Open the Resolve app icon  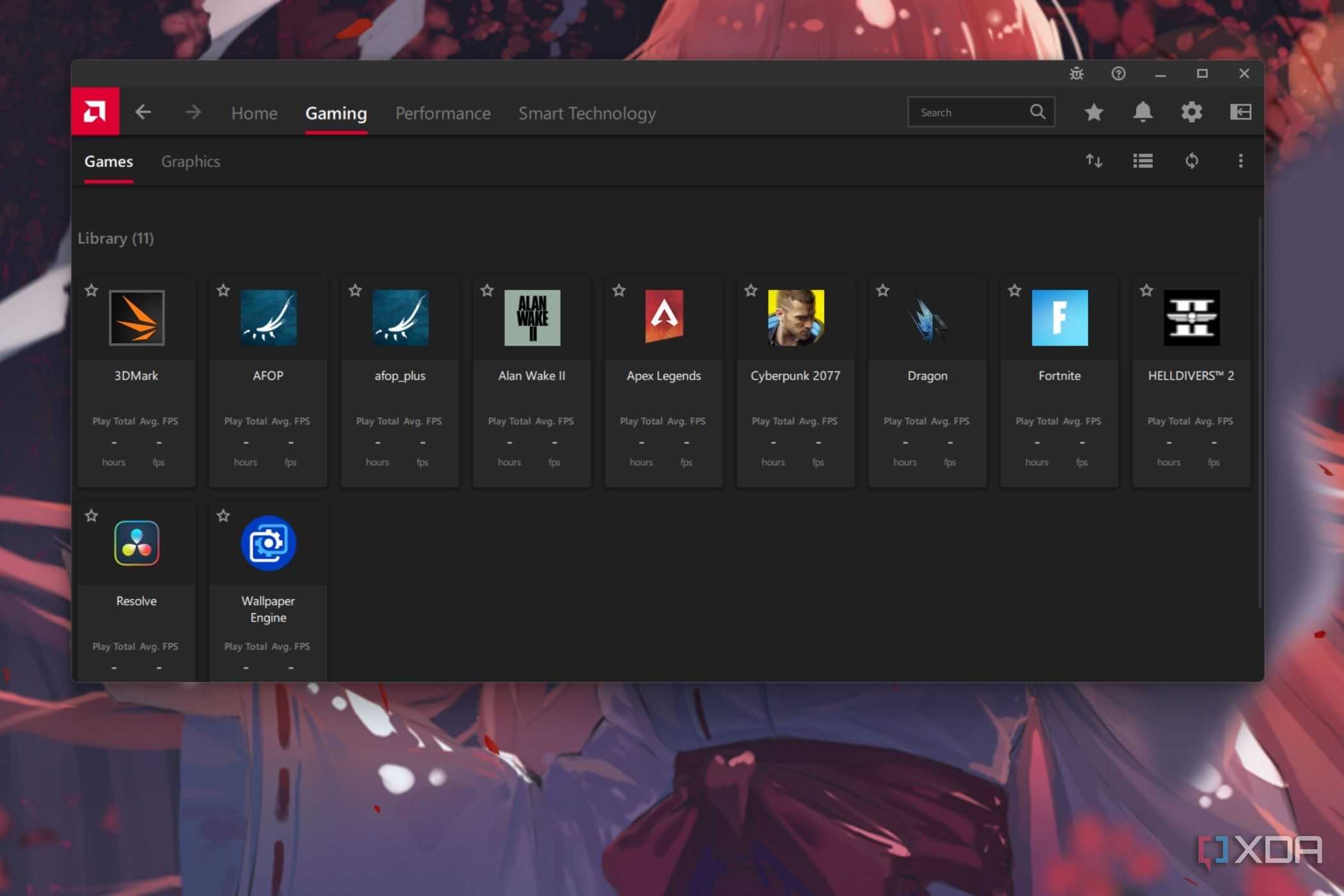coord(136,543)
